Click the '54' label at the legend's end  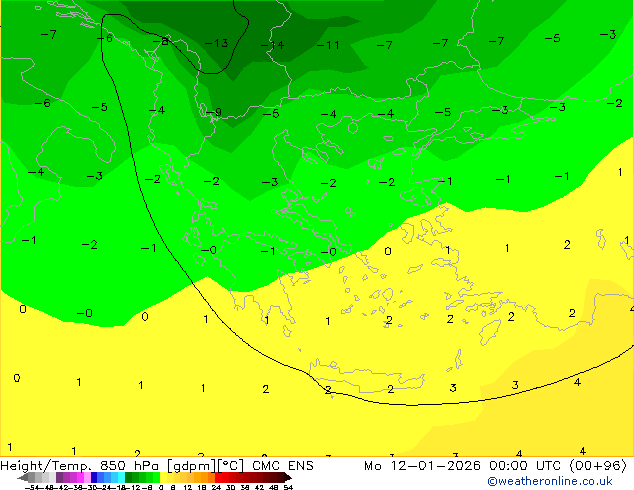point(288,487)
